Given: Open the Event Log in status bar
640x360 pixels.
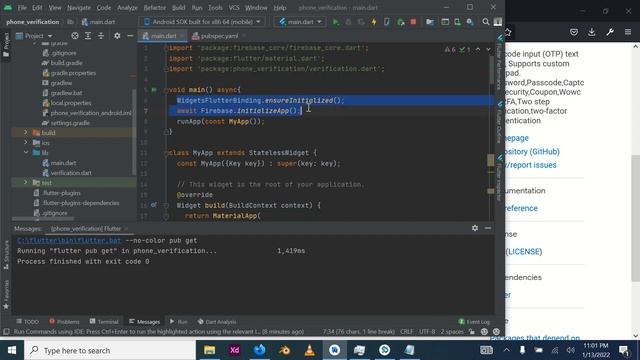Looking at the screenshot, I should [474, 322].
